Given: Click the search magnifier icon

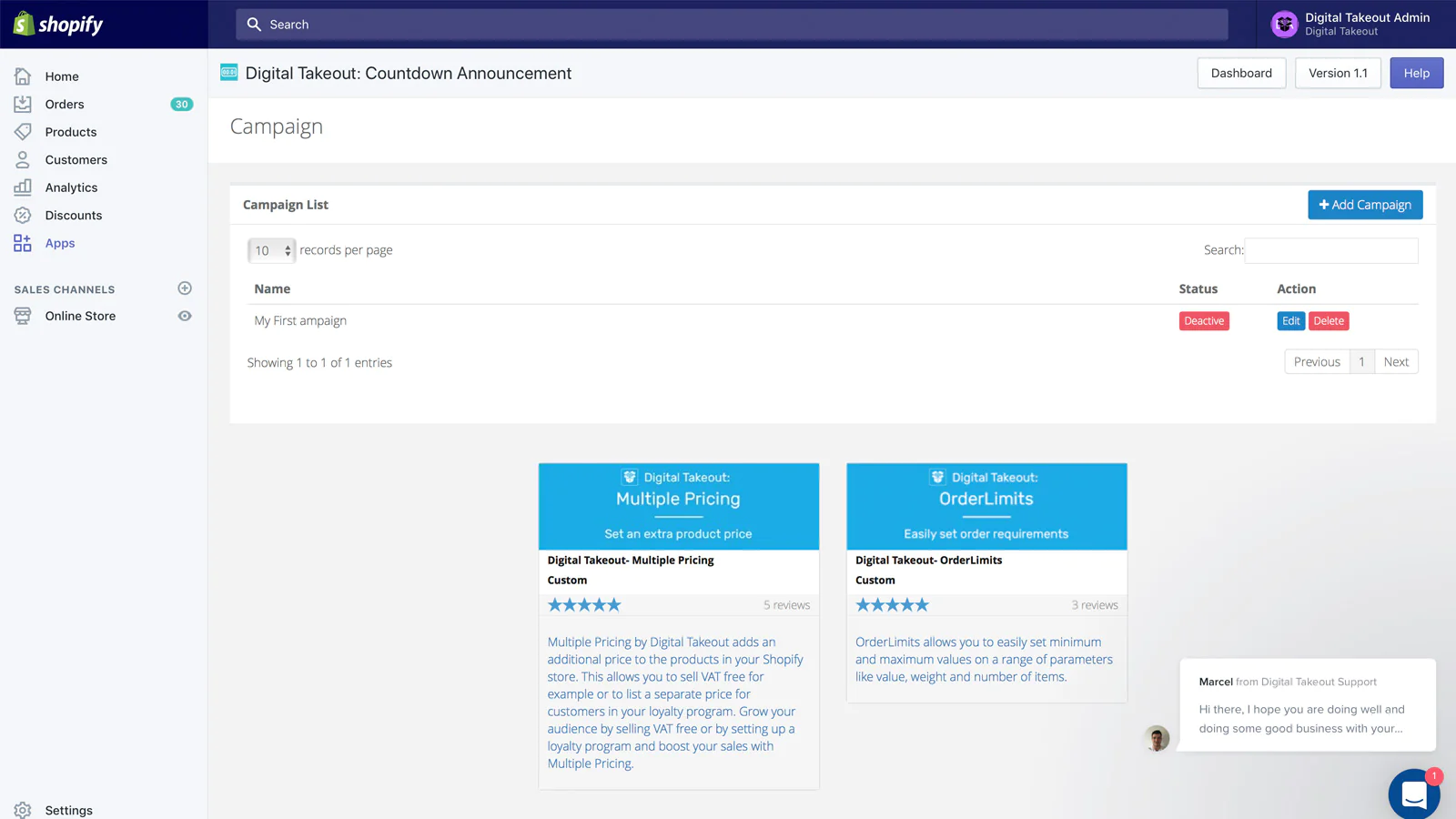Looking at the screenshot, I should click(x=254, y=25).
